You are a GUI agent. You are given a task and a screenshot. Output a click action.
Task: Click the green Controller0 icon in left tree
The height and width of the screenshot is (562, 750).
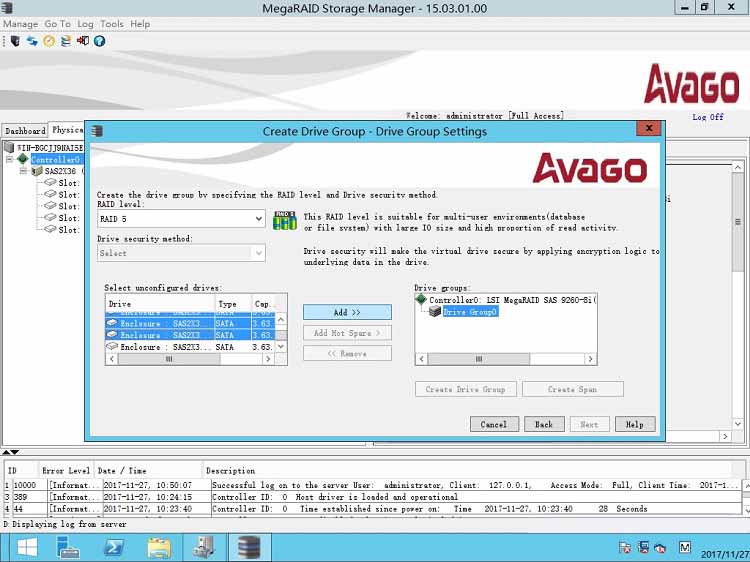[x=23, y=159]
